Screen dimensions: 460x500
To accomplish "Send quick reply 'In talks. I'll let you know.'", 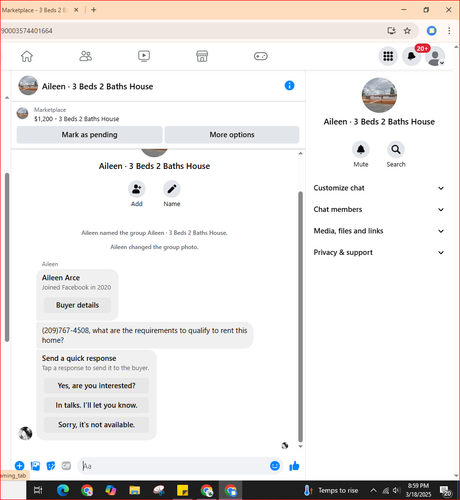I will click(96, 405).
